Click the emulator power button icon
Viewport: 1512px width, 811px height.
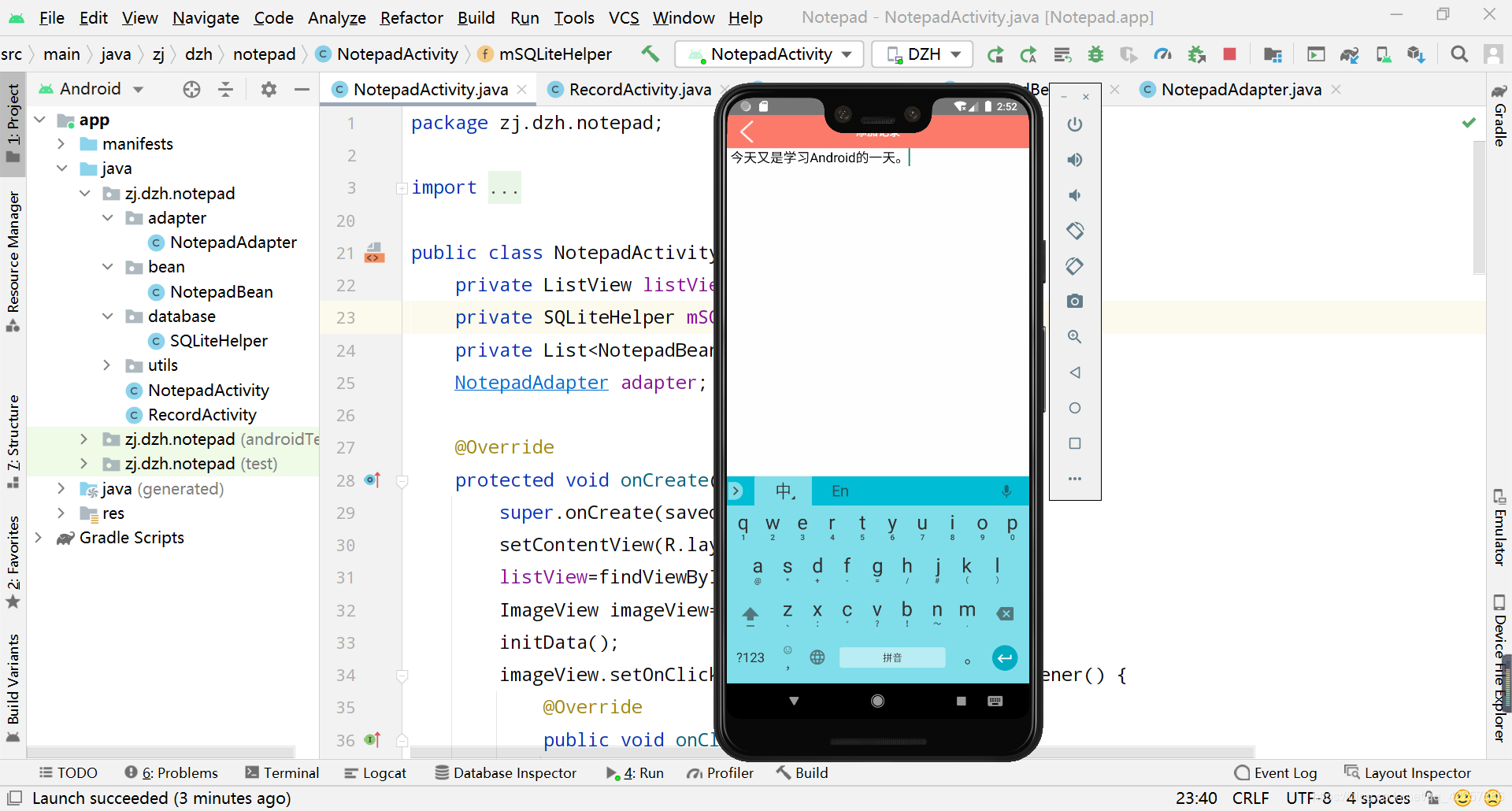coord(1075,124)
